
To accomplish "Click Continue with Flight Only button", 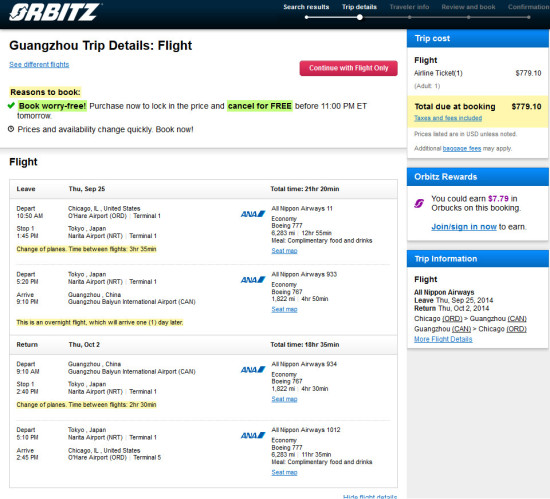I will pos(349,68).
